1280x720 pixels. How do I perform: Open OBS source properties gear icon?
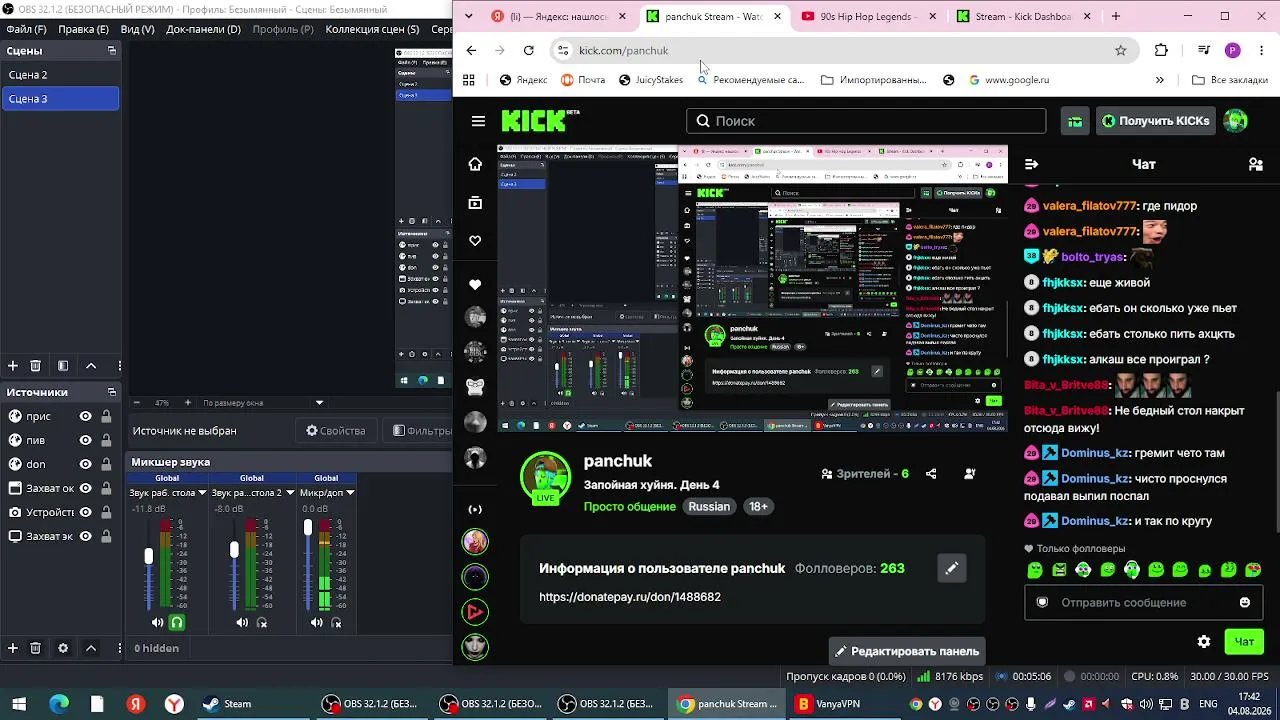tap(63, 648)
